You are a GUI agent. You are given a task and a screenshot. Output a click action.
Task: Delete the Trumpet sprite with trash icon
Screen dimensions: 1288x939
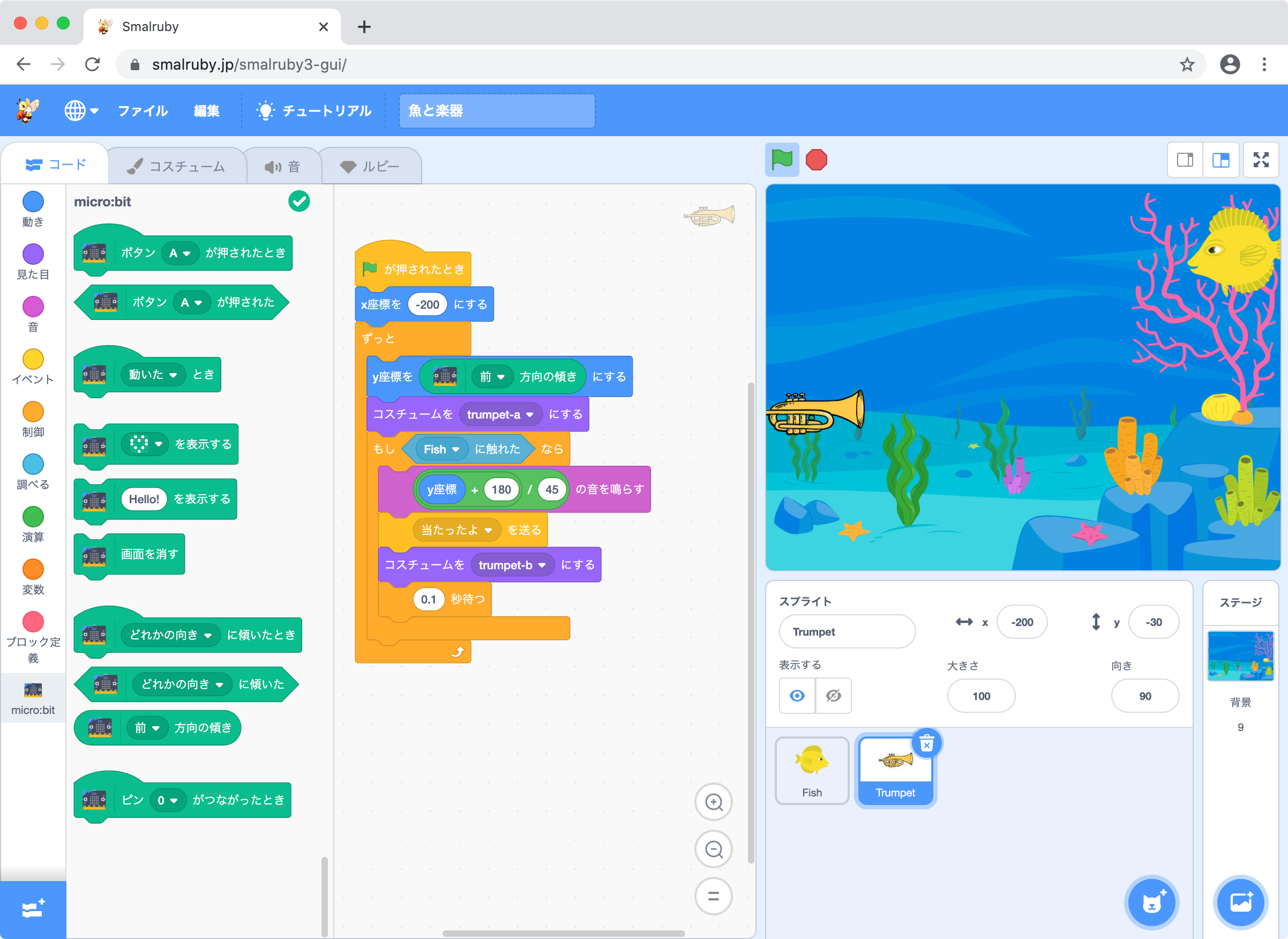click(927, 743)
